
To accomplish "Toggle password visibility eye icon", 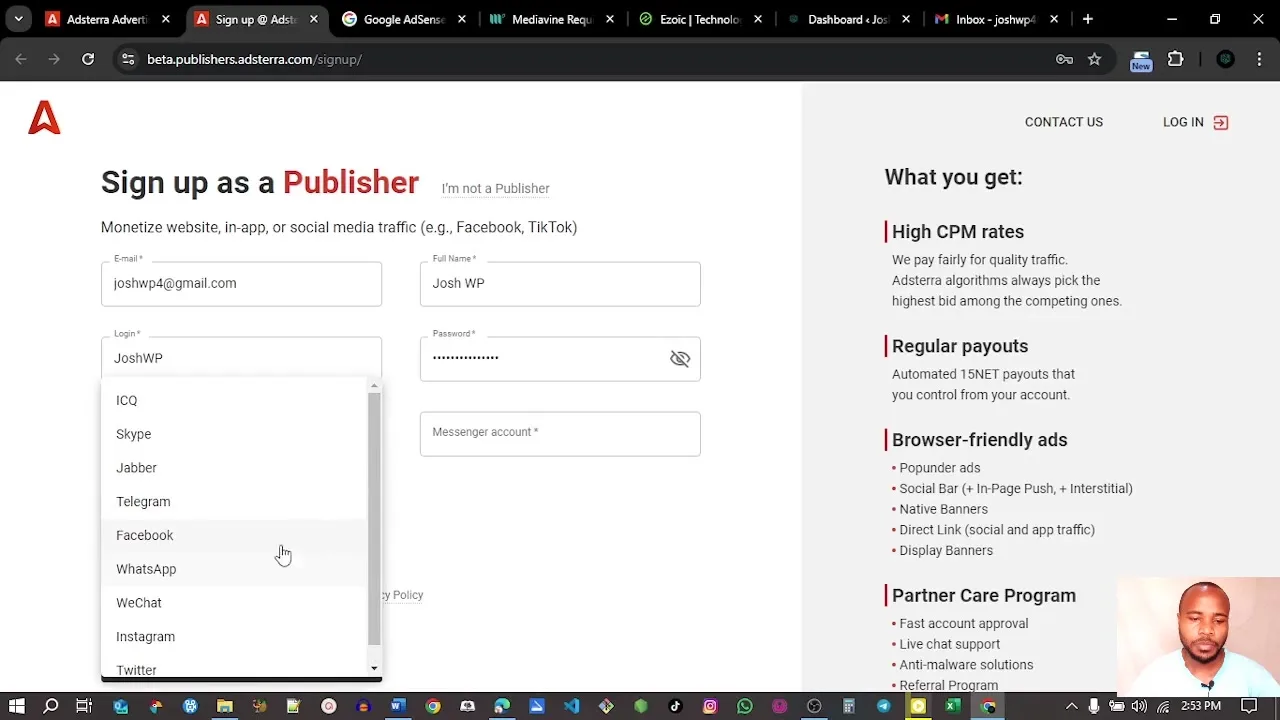I will point(680,358).
